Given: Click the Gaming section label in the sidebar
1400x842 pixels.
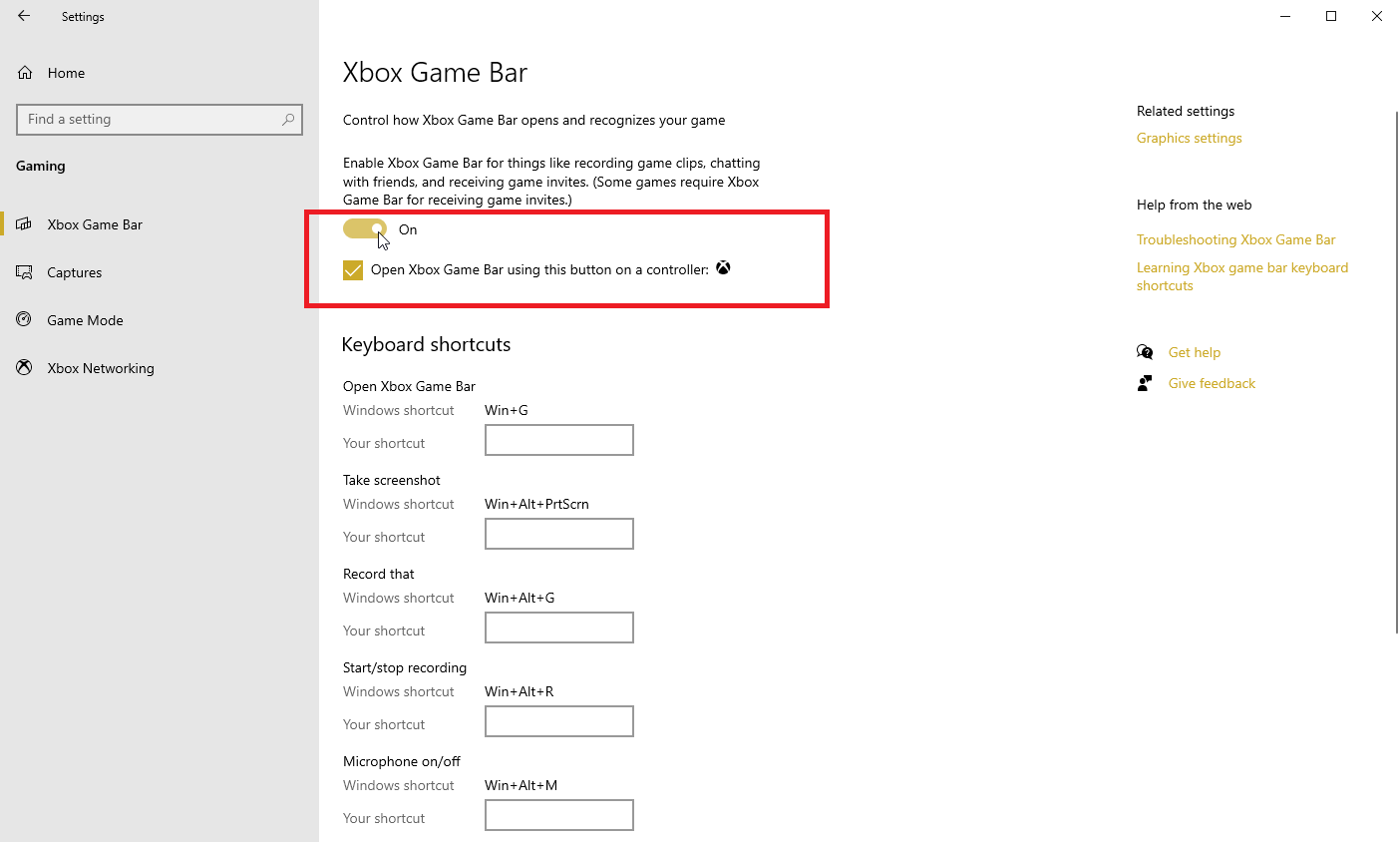Looking at the screenshot, I should (41, 166).
